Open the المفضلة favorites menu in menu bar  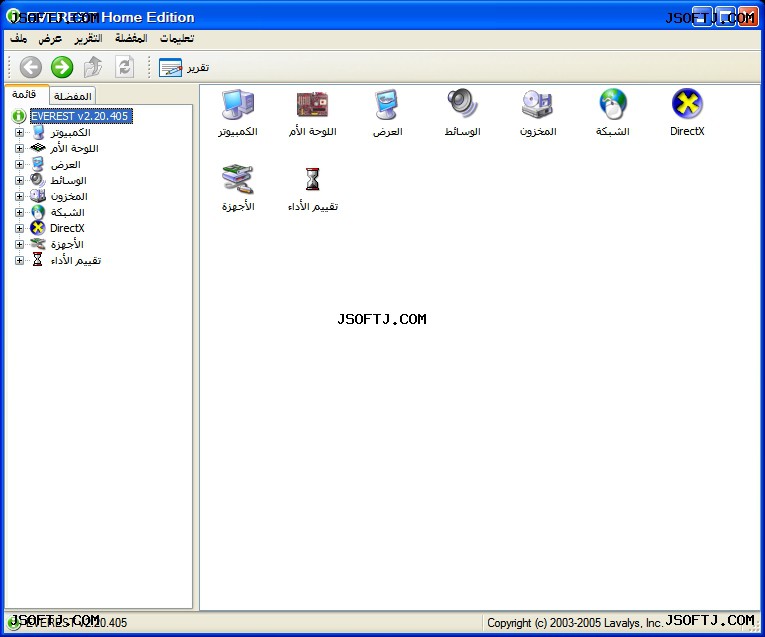(131, 38)
